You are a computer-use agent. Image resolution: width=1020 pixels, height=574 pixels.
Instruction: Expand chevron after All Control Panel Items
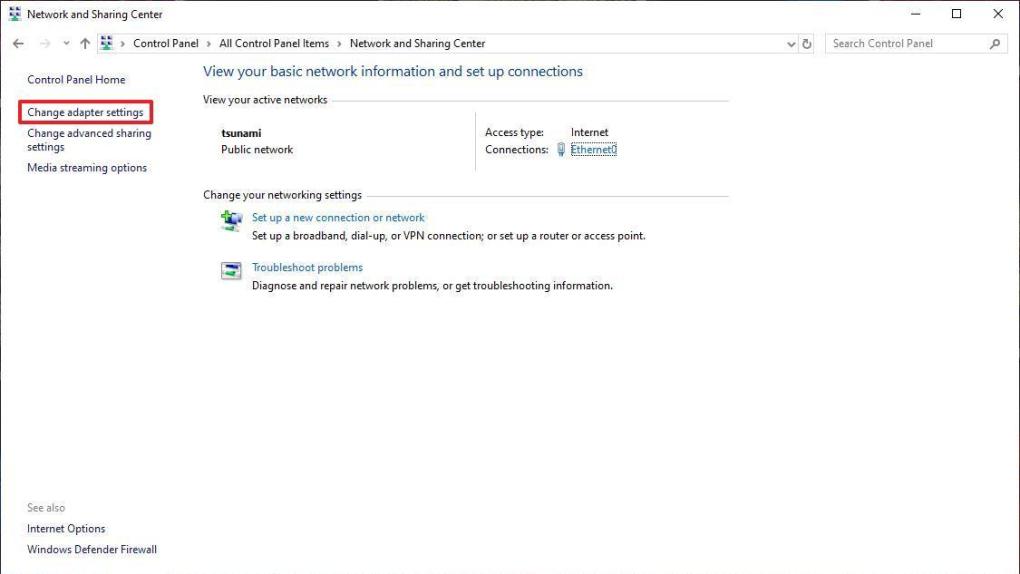pos(340,44)
